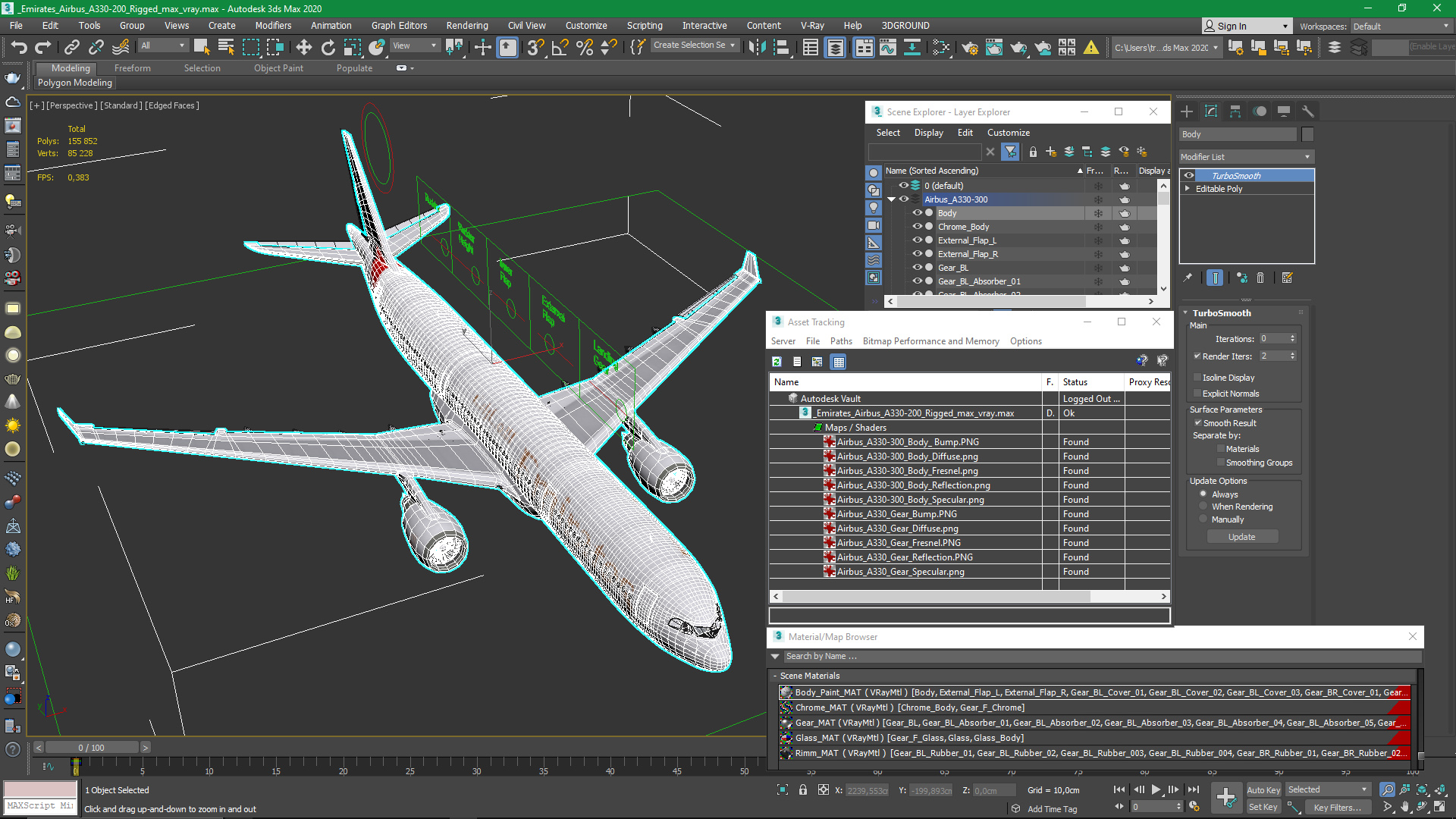Activate the Select and Scale tool
Screen dimensions: 1456x819
point(352,47)
